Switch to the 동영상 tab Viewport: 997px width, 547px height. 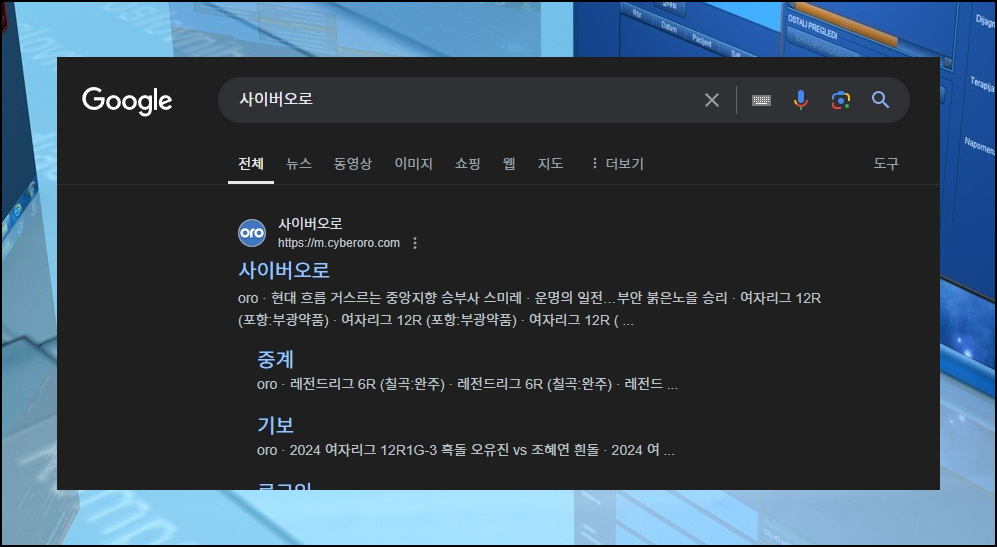pyautogui.click(x=353, y=163)
